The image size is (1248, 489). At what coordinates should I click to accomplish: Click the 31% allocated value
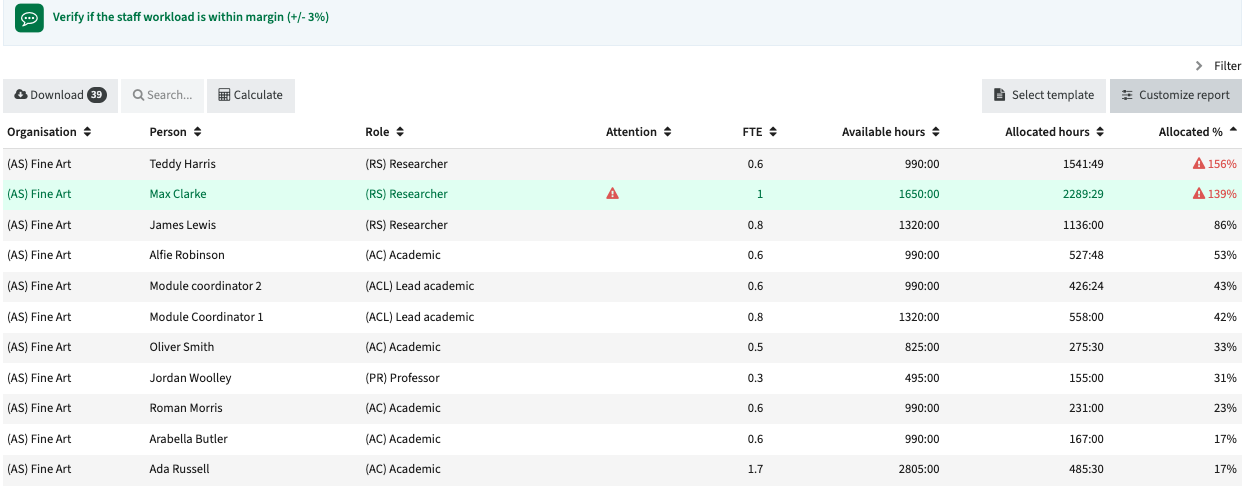pos(1224,378)
